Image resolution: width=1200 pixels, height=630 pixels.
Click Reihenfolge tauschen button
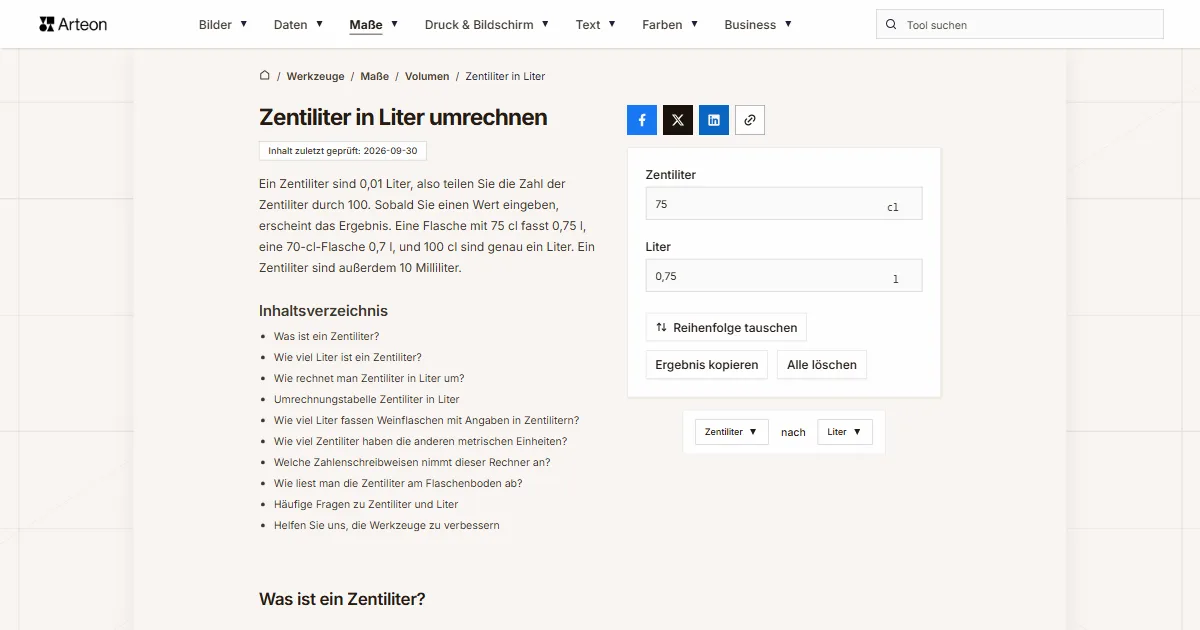pos(726,327)
